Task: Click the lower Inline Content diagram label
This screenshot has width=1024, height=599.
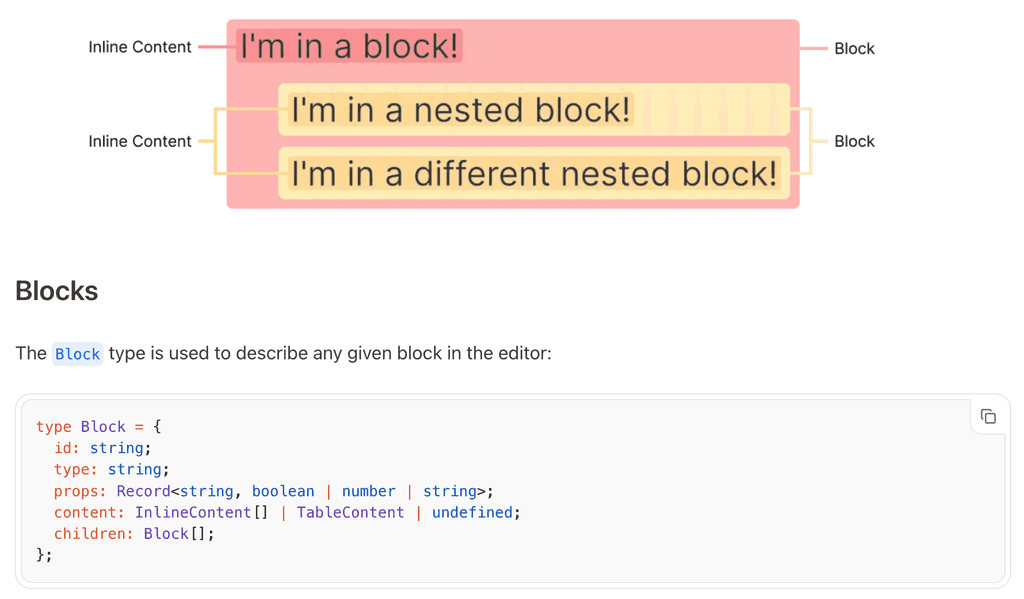Action: coord(140,141)
